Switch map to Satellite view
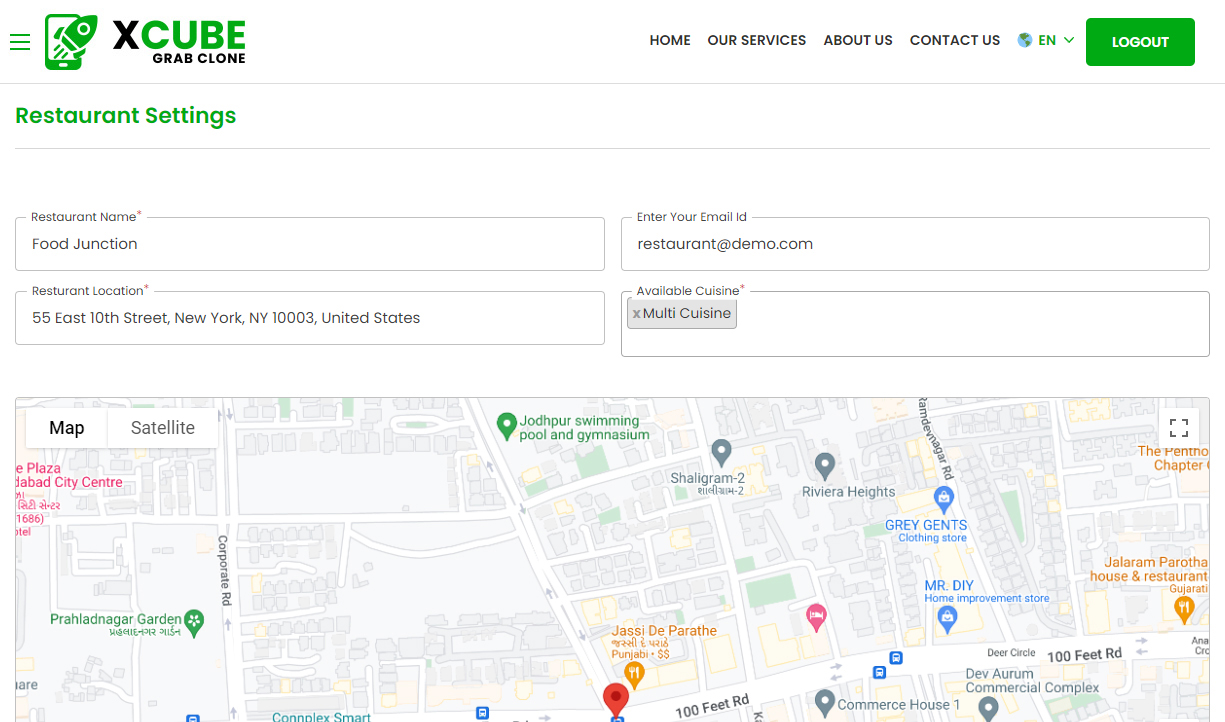Screen dimensions: 1225x722 coord(162,428)
